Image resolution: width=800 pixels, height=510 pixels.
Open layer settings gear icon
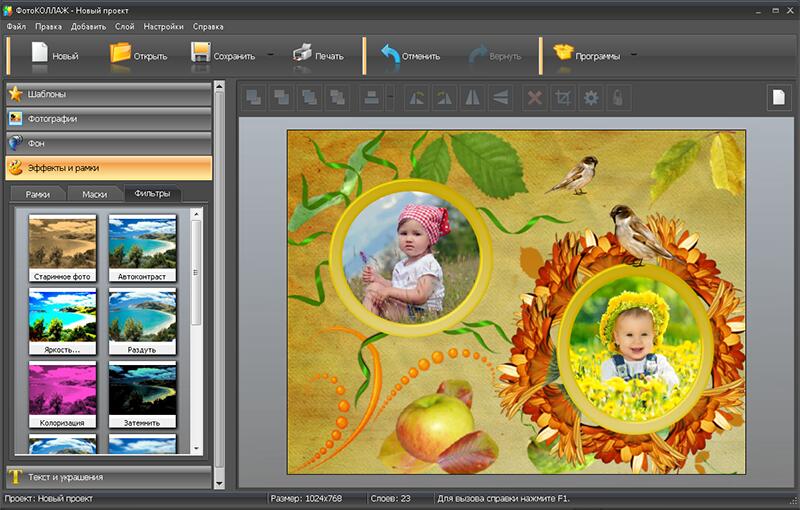click(x=591, y=97)
